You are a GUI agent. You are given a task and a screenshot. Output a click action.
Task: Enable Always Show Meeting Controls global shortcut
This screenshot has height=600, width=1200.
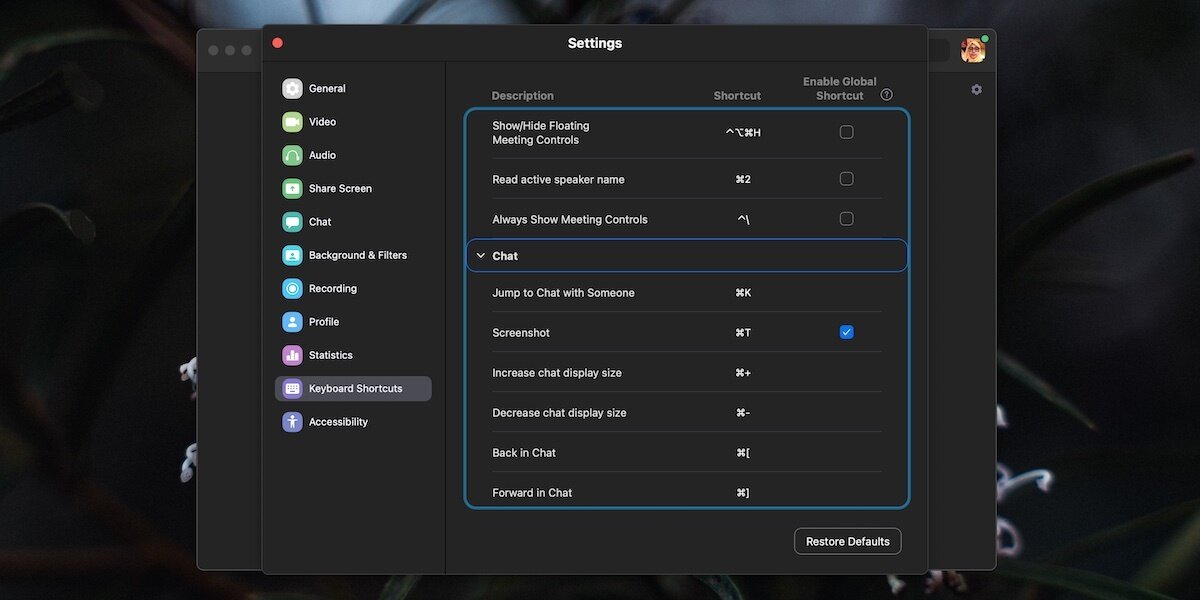tap(846, 218)
